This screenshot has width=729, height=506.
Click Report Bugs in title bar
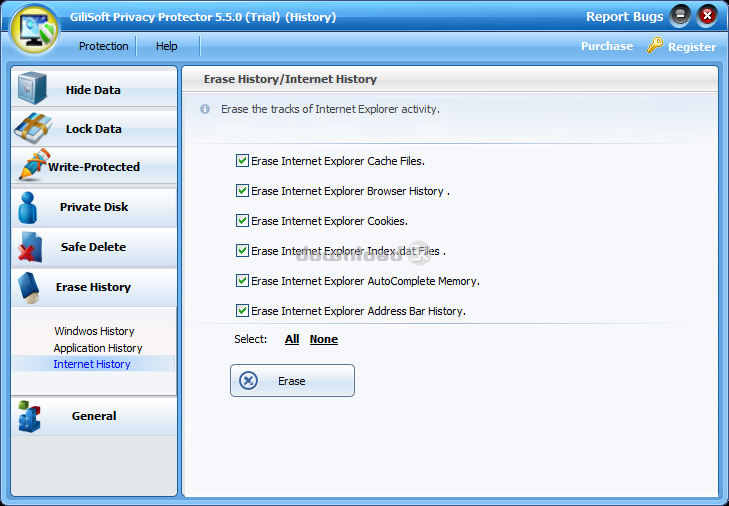pos(624,17)
